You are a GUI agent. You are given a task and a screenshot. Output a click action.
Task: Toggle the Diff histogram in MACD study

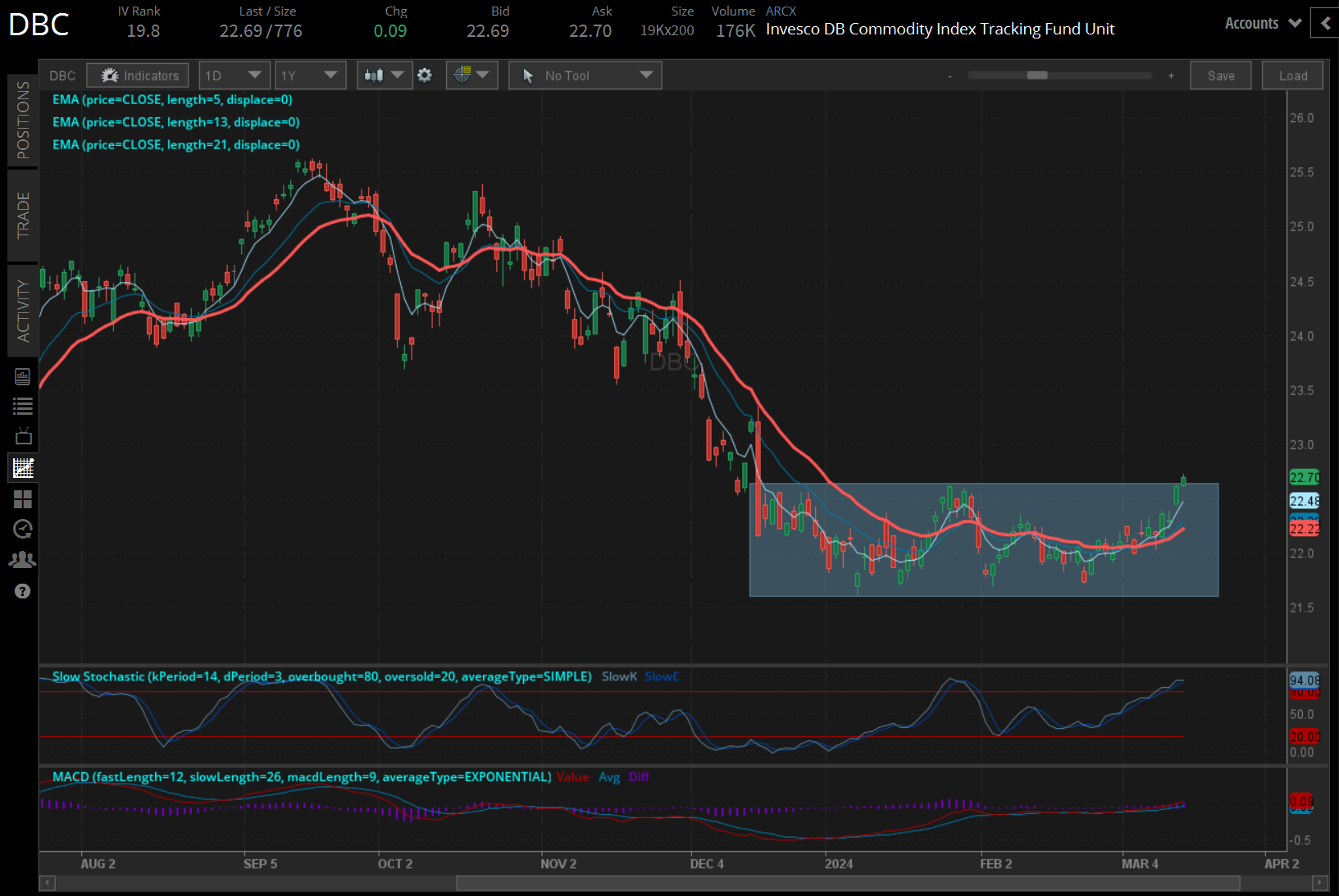click(x=639, y=776)
